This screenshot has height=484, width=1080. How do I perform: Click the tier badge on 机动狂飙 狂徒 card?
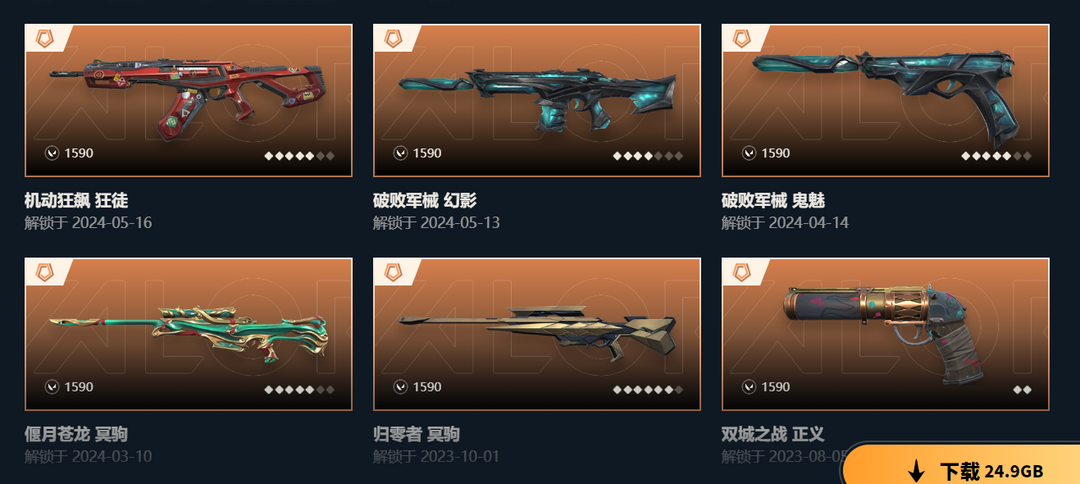44,37
